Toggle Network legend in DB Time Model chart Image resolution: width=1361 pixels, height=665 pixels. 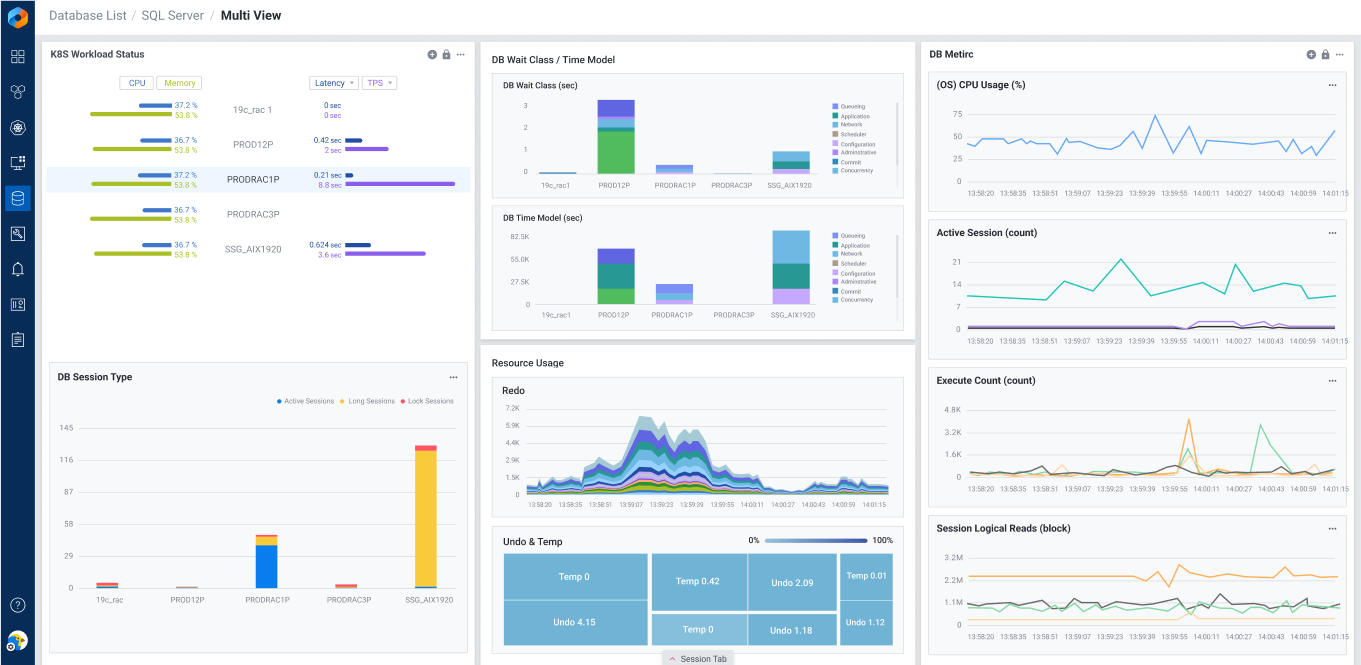click(x=847, y=254)
